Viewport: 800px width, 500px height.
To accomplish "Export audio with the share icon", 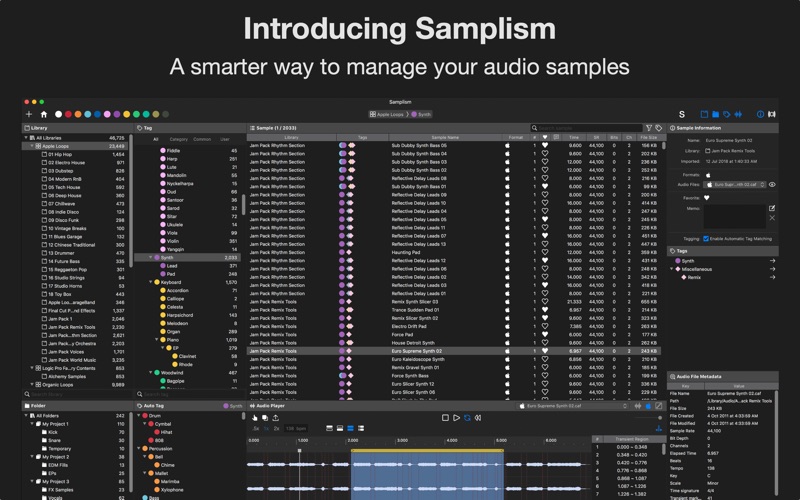I will pos(276,418).
